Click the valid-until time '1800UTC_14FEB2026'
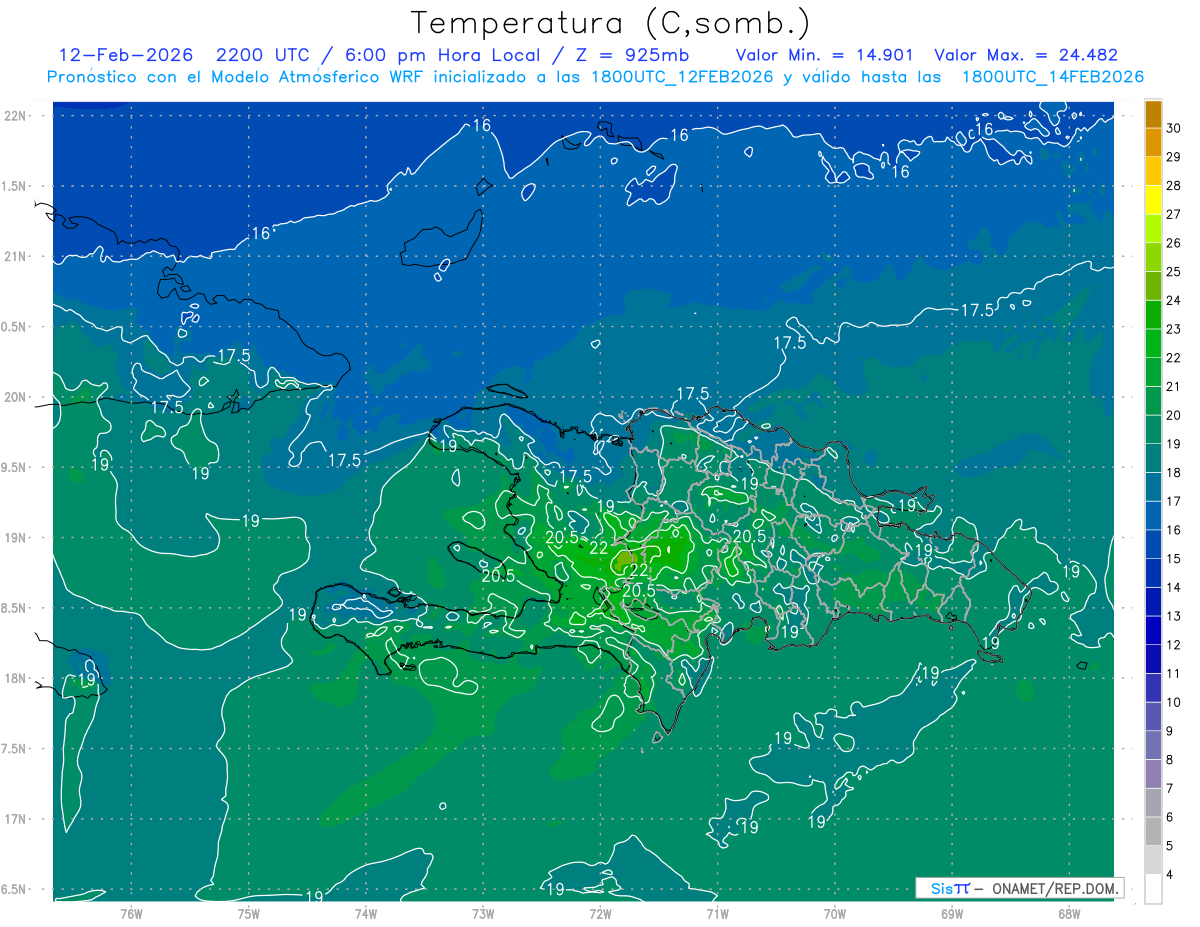Viewport: 1200px width, 927px height. (x=1053, y=77)
